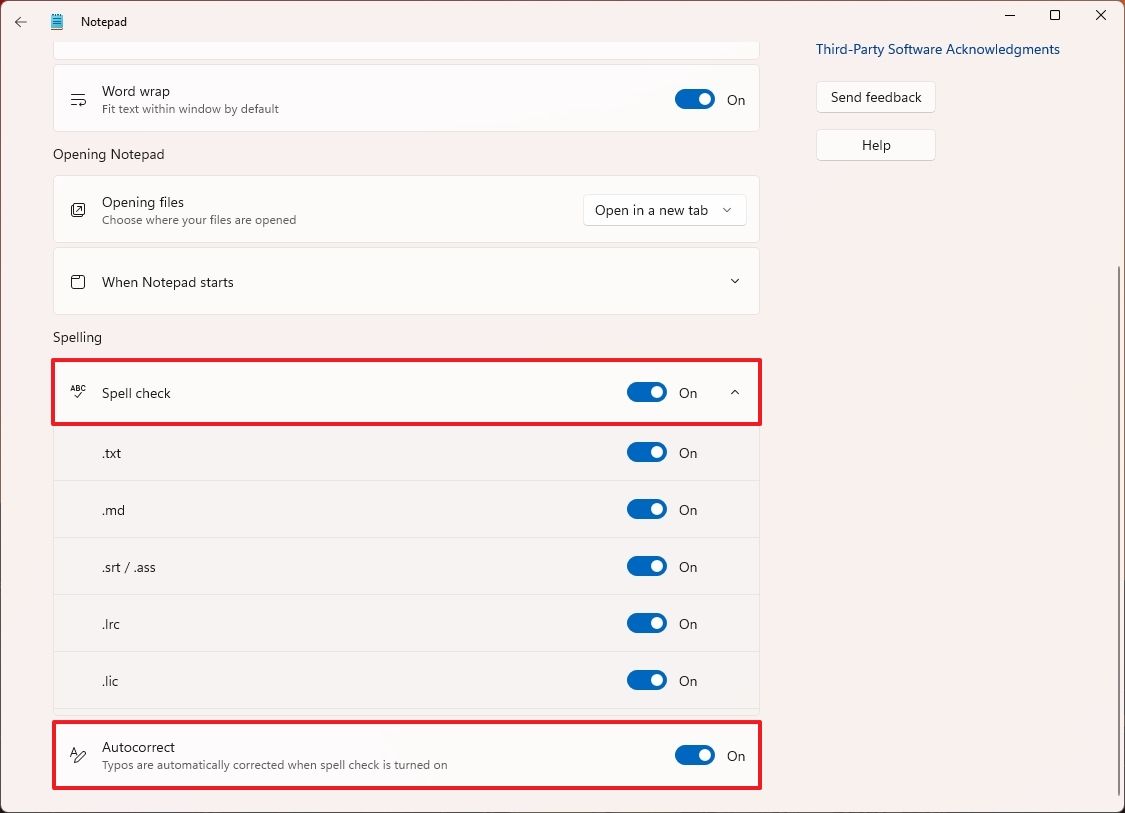Click the When Notepad starts icon

tap(78, 282)
